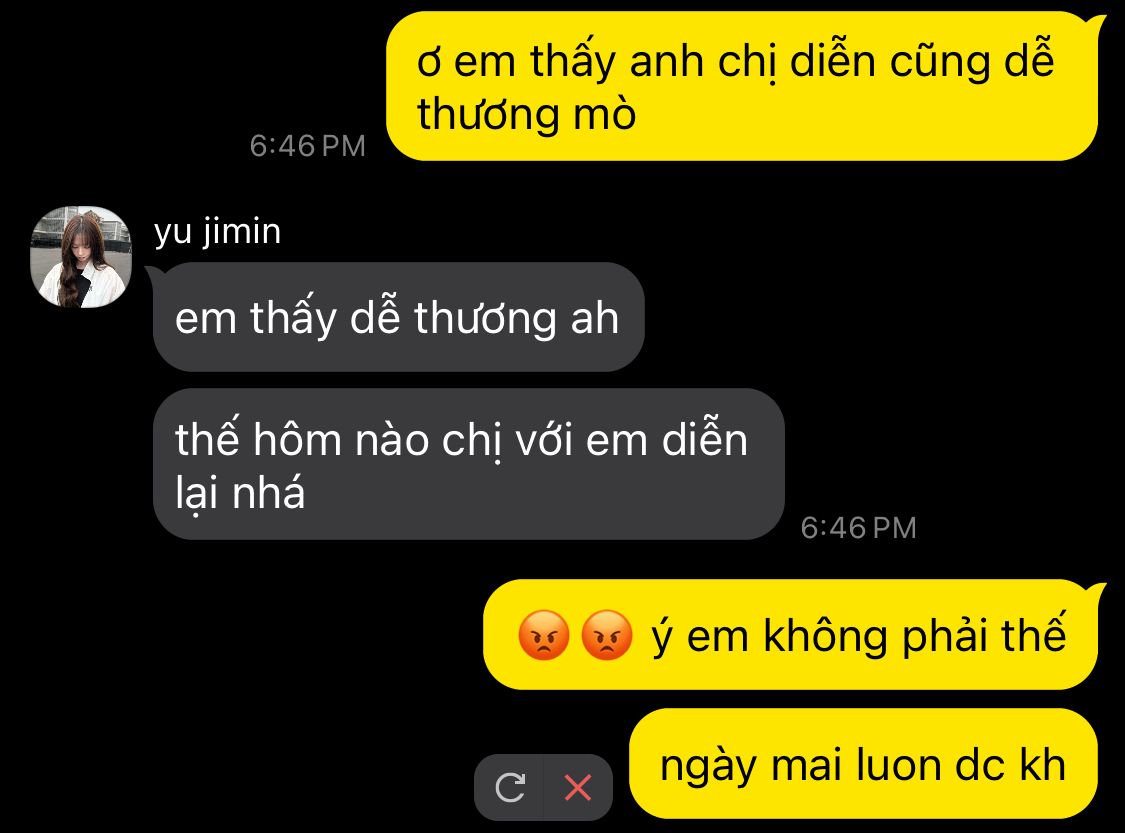This screenshot has height=833, width=1125.
Task: Click the words 'thương mò' in the top bubble
Action: (527, 114)
